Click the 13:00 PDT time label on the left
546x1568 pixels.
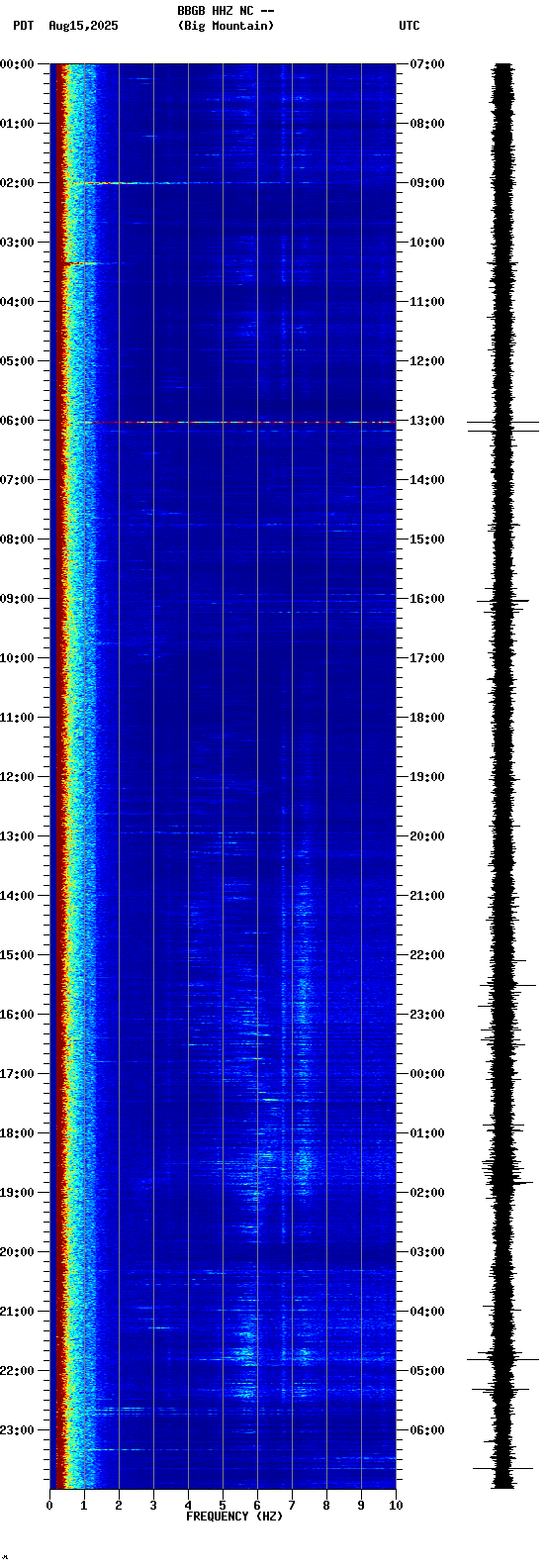[x=17, y=836]
